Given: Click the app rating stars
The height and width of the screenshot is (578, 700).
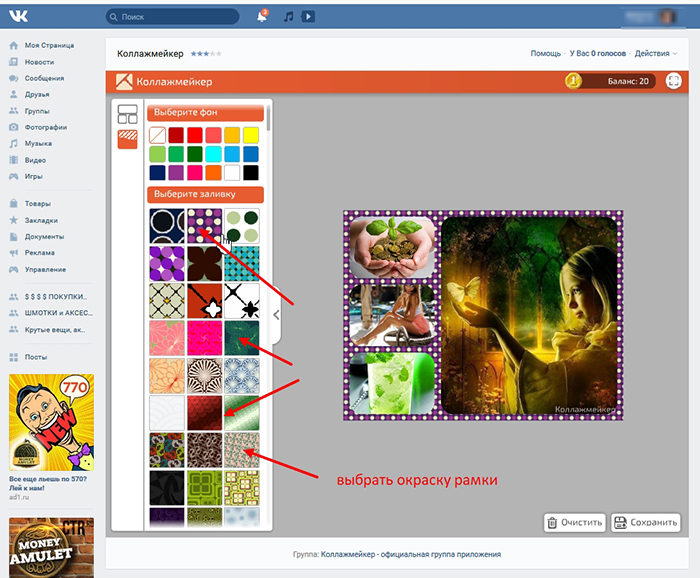Looking at the screenshot, I should pos(206,54).
